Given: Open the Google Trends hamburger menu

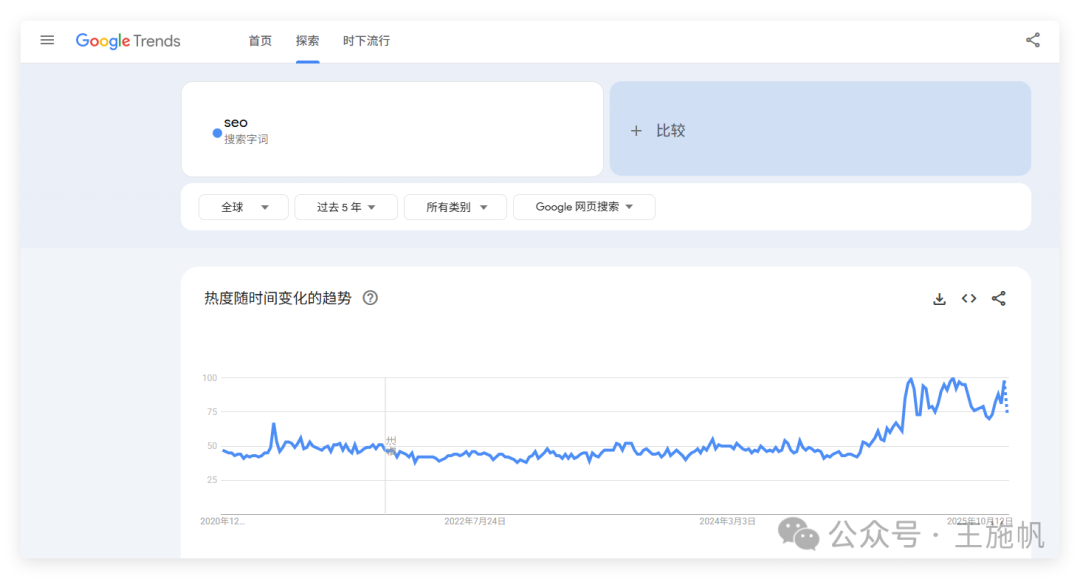Looking at the screenshot, I should [x=47, y=40].
